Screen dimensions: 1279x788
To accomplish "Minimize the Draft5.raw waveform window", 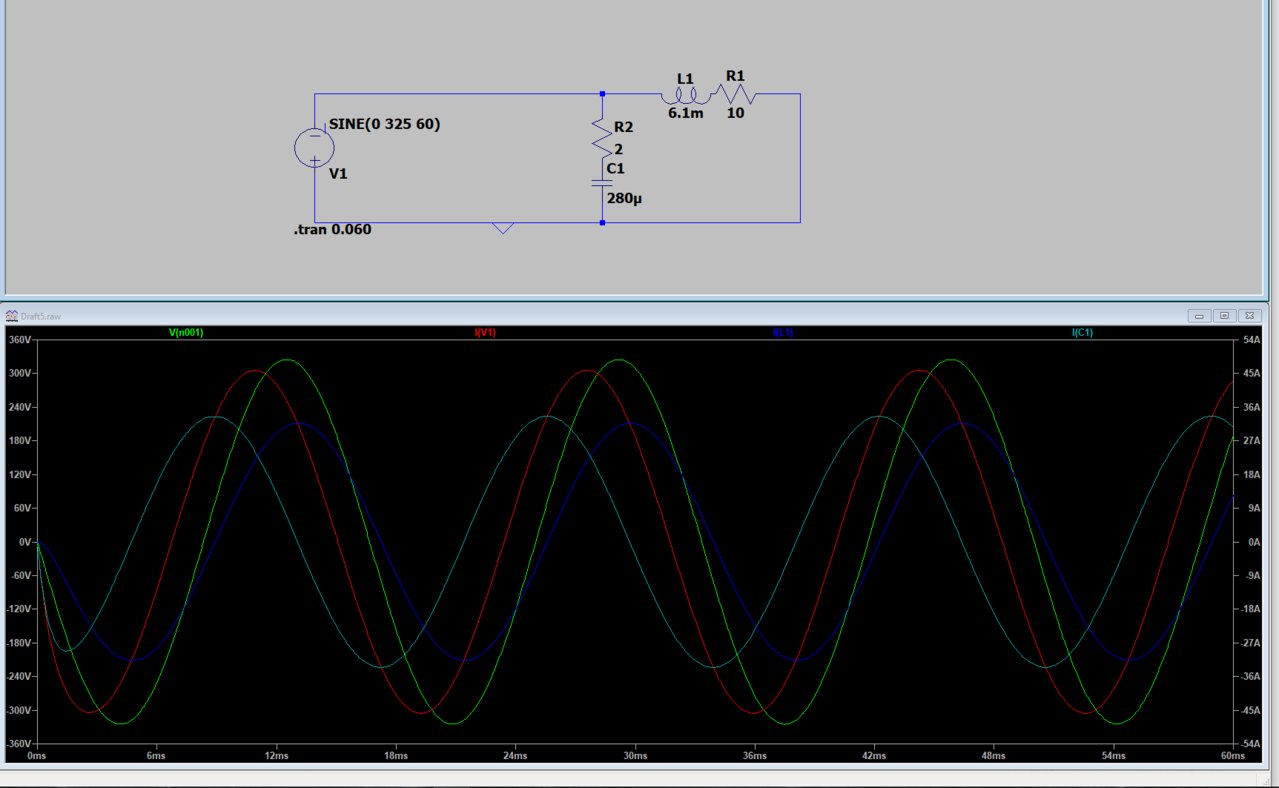I will (x=1199, y=316).
